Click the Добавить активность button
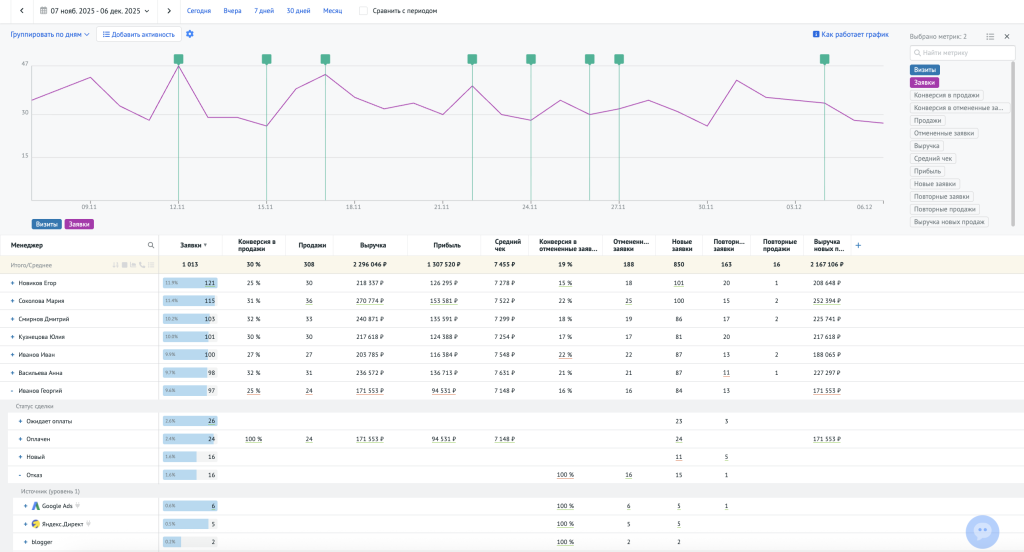Viewport: 1024px width, 552px height. pos(139,34)
